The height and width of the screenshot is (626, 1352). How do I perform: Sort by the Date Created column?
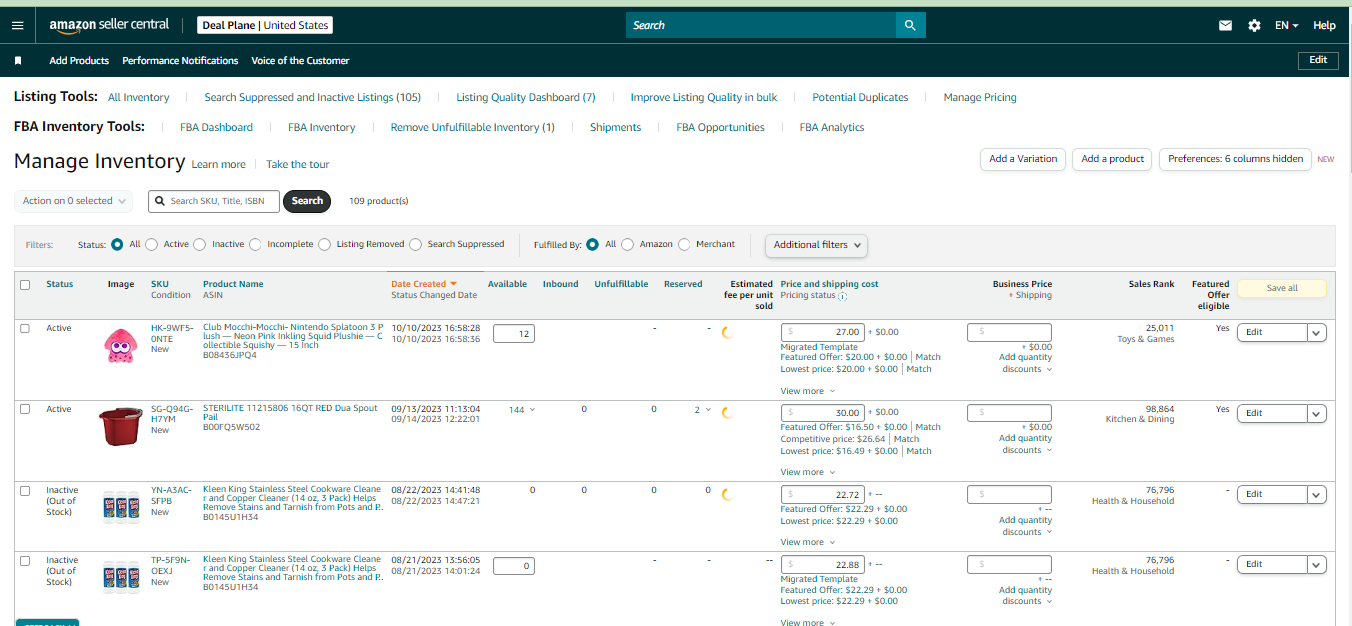point(423,284)
